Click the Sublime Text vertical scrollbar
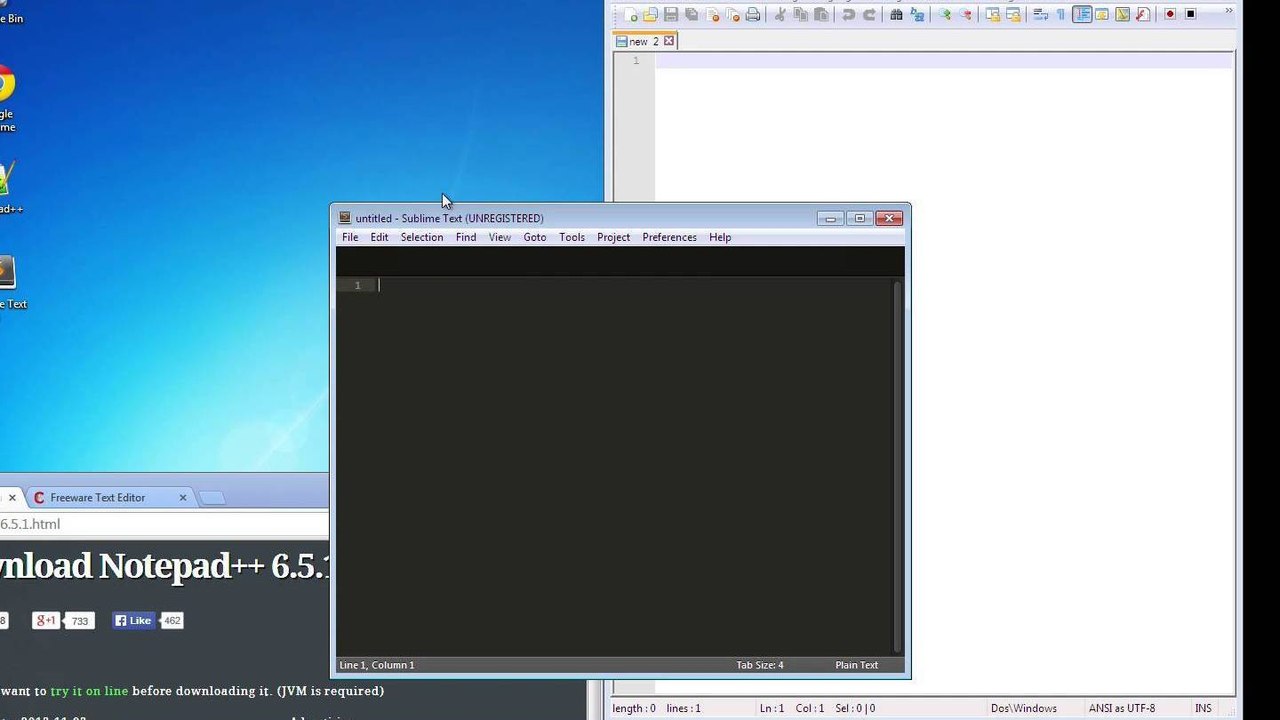Viewport: 1280px width, 720px height. click(x=898, y=466)
